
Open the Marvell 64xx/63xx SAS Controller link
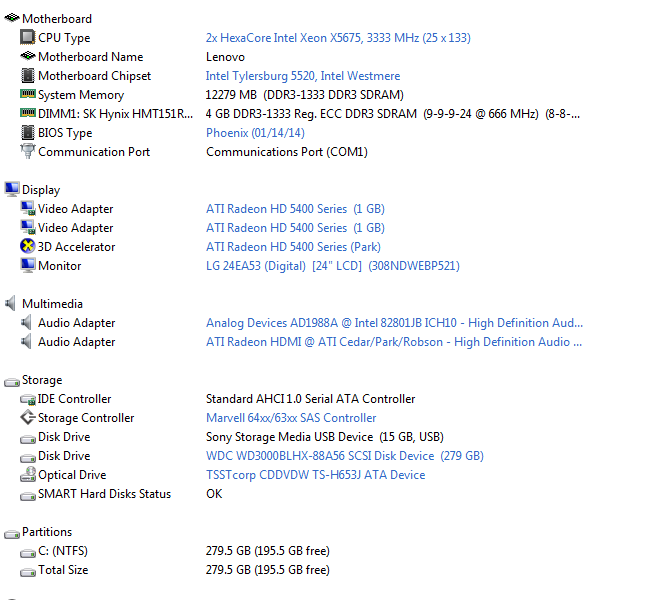(291, 418)
